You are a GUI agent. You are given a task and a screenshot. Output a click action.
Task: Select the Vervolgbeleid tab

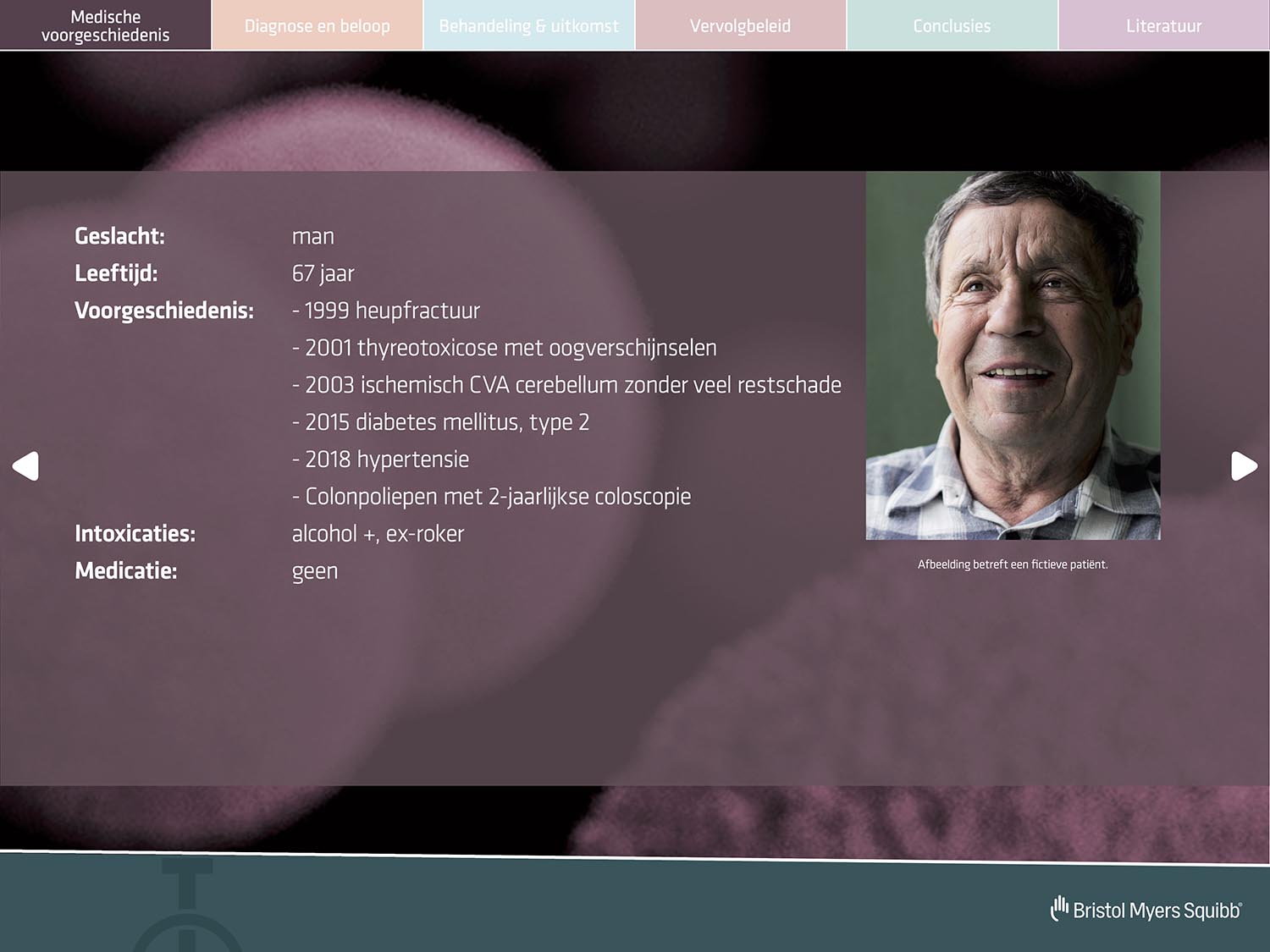(740, 25)
